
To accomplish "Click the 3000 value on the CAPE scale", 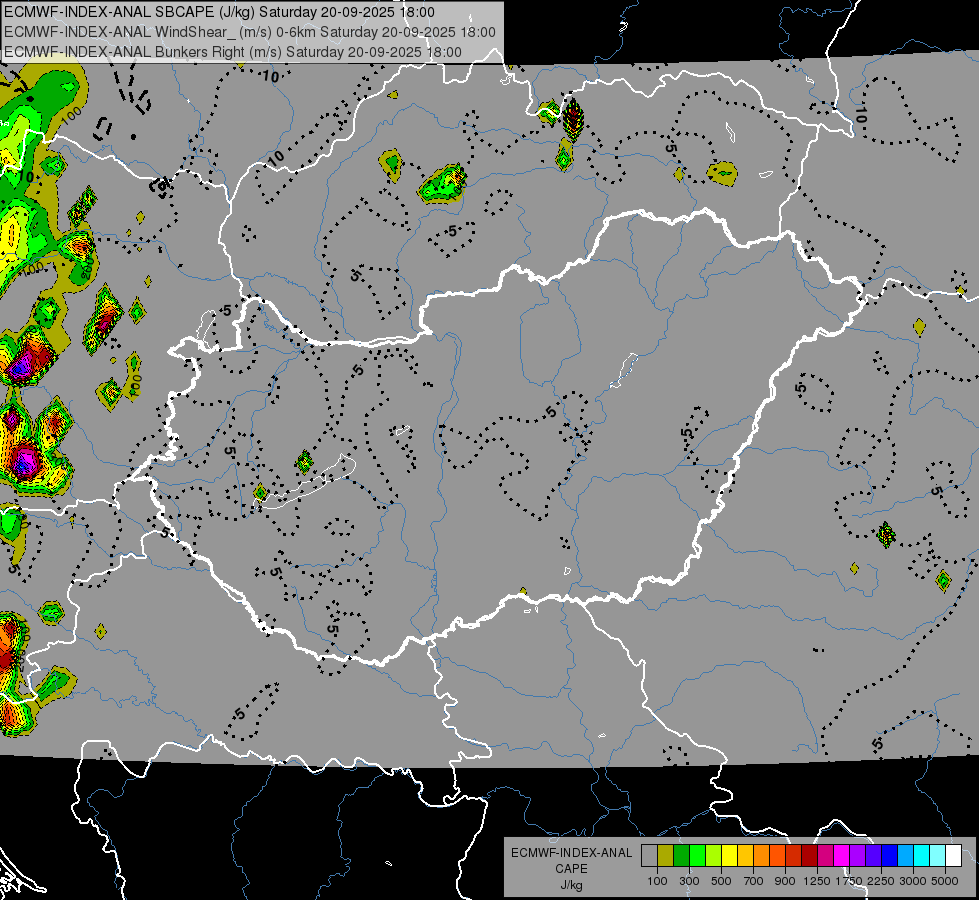I will (x=913, y=881).
